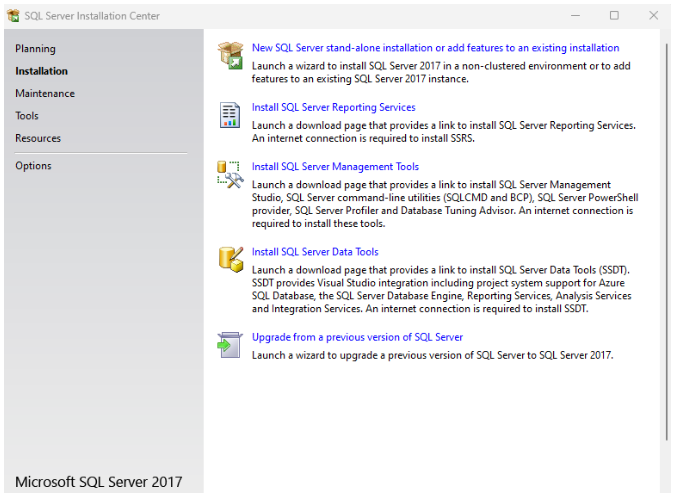
Task: Open Install SQL Server Management Tools link
Action: [335, 166]
